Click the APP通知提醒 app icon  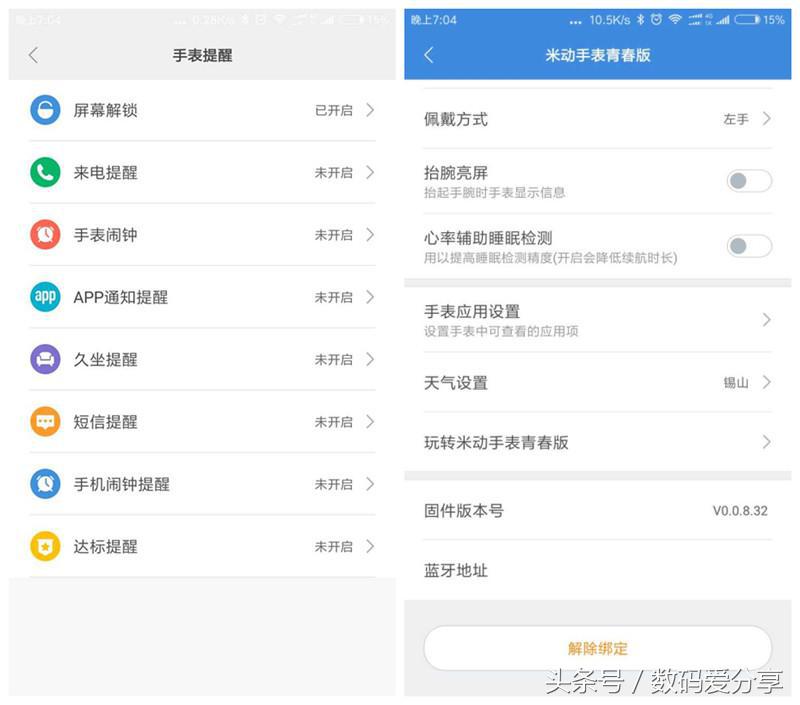(x=44, y=297)
